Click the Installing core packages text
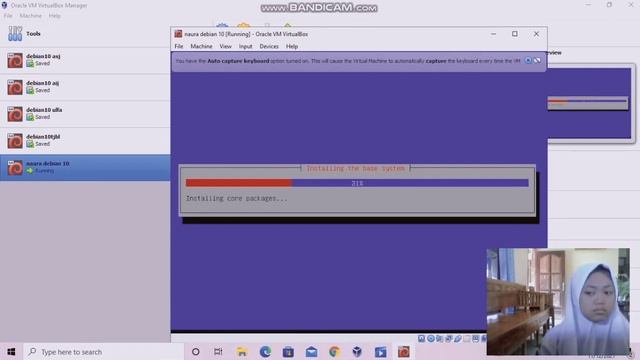The height and width of the screenshot is (360, 640). [236, 199]
